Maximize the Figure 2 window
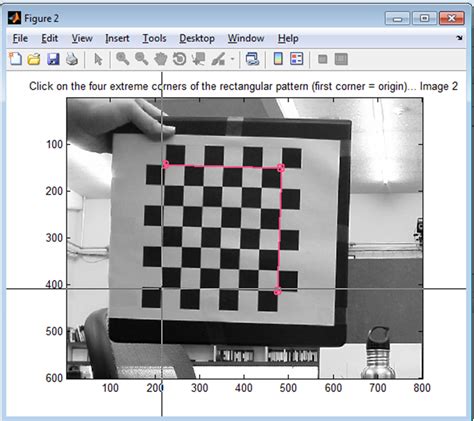Viewport: 474px width, 421px height. click(x=424, y=18)
